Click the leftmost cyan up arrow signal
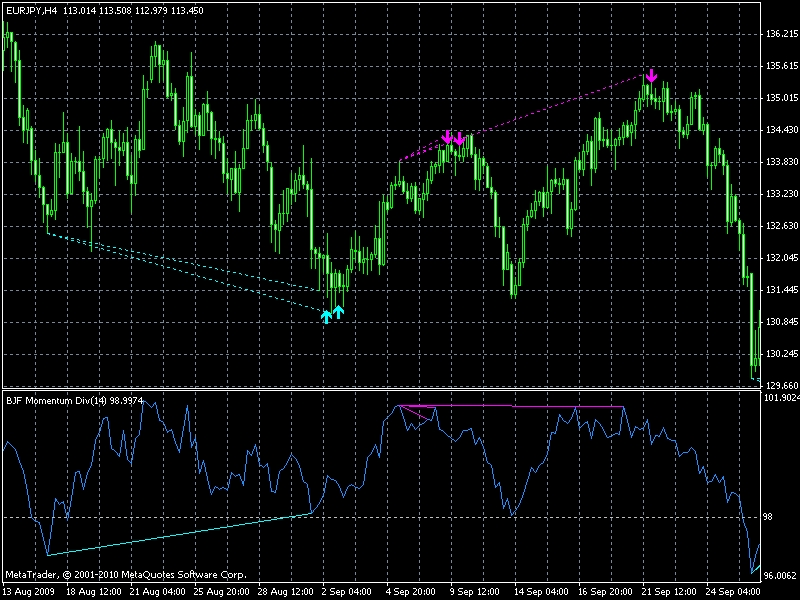The width and height of the screenshot is (800, 600). (x=326, y=317)
